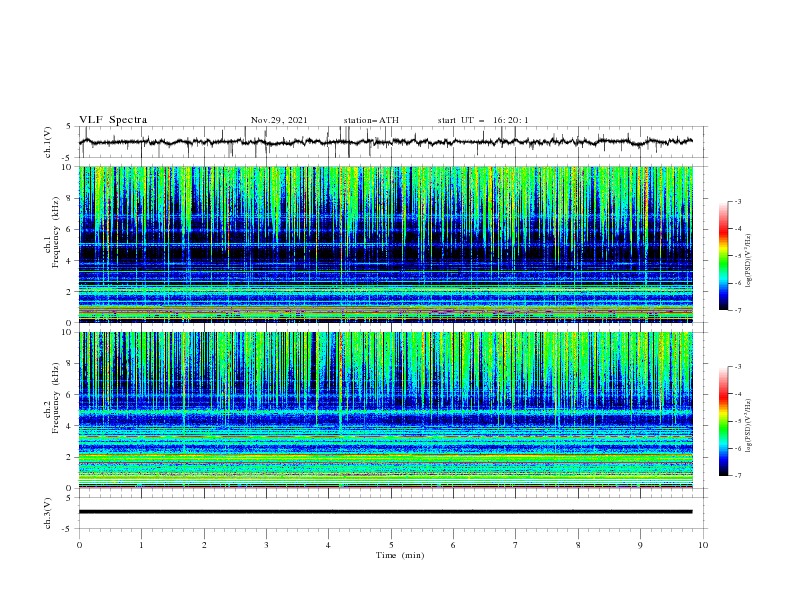Viewport: 792px width, 612px height.
Task: Click the ch.1 "log(PSD)(V²/Hz)" color bar title
Action: 748,261
